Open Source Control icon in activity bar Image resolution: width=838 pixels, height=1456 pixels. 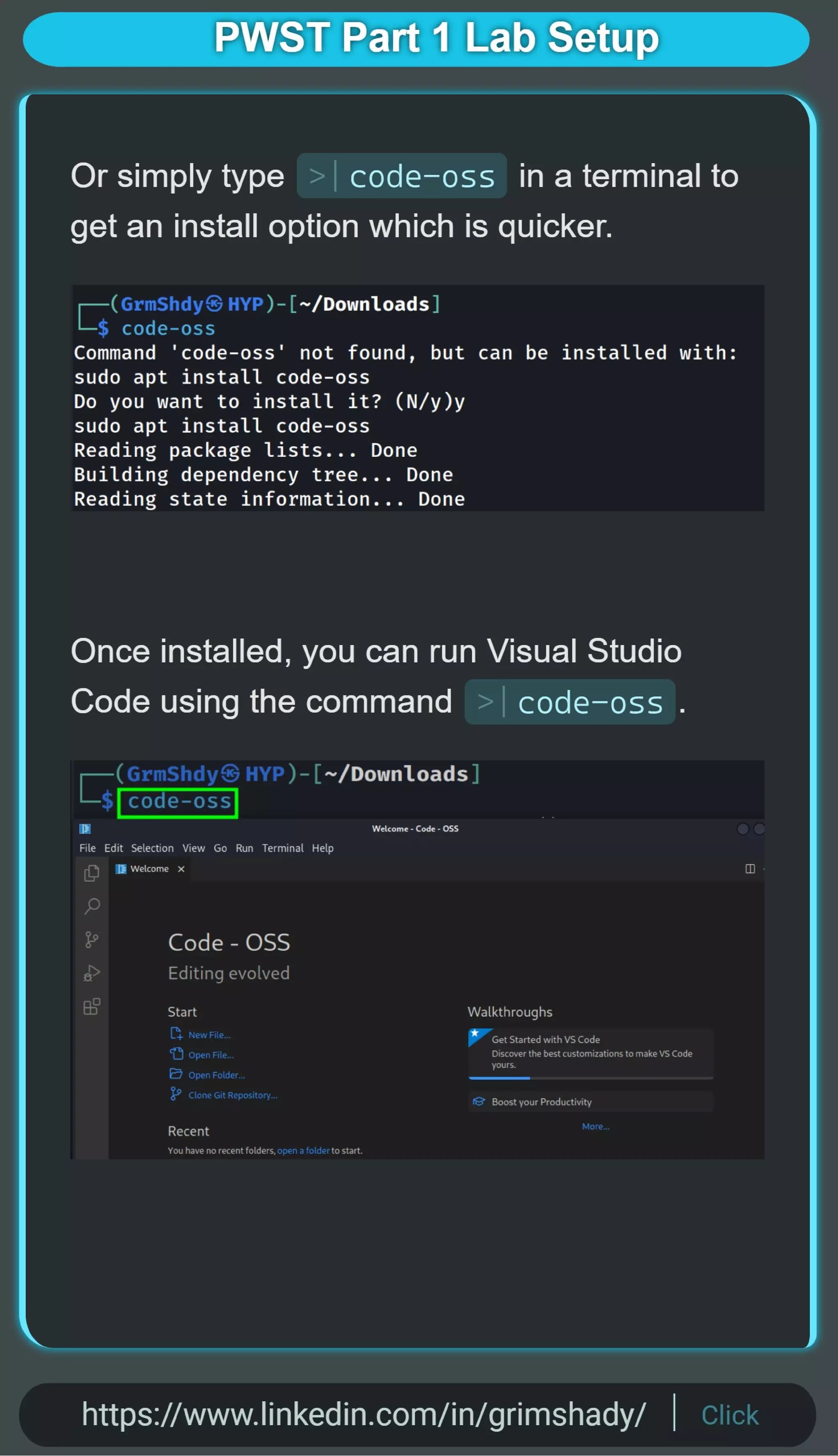92,939
